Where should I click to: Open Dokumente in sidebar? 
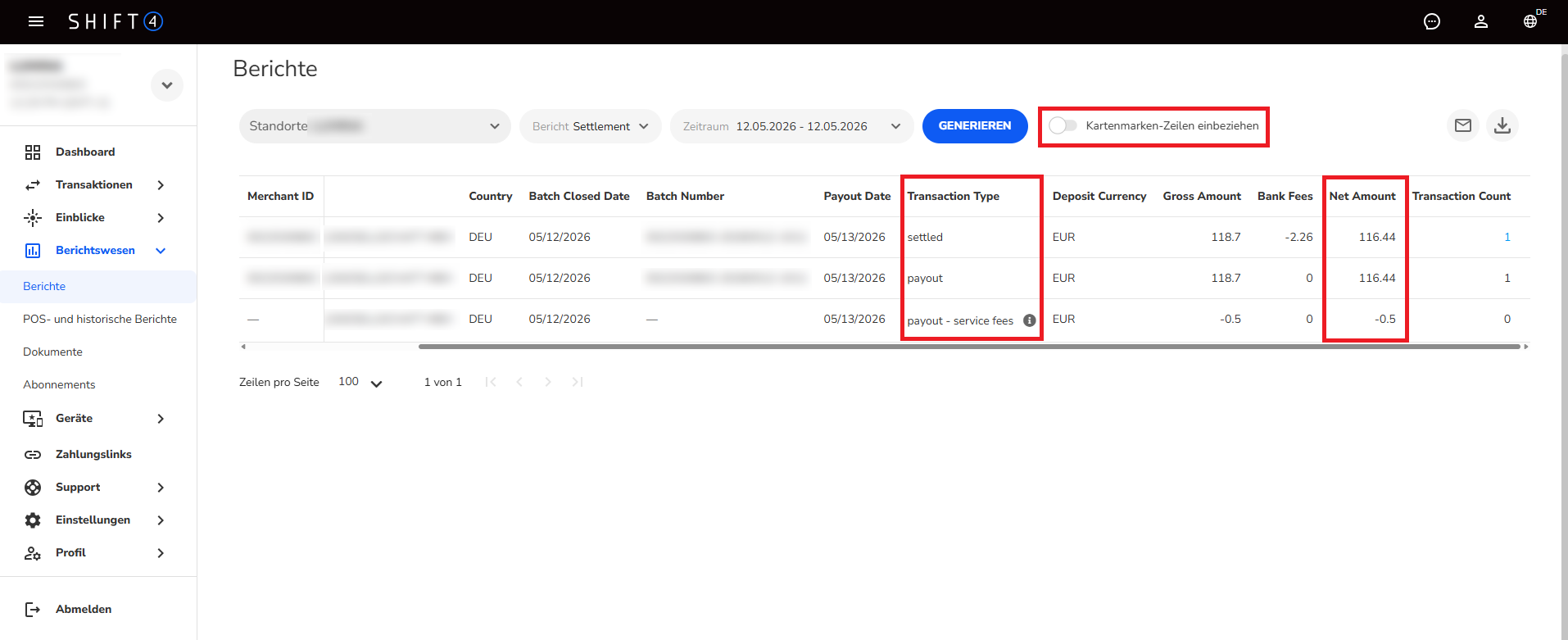(52, 352)
